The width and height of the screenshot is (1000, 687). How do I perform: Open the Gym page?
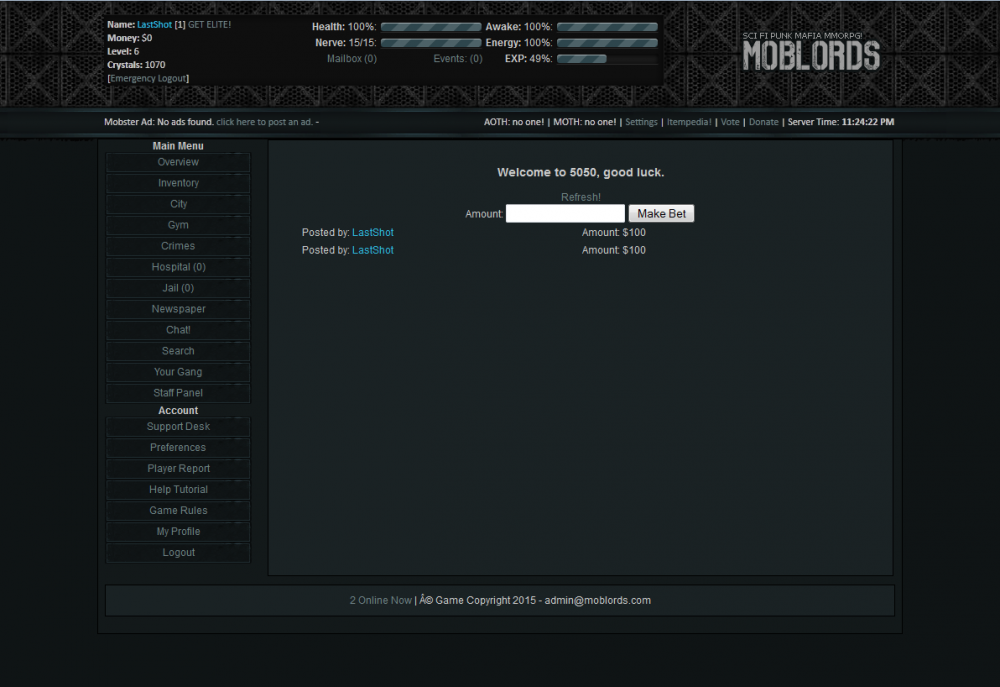pos(178,225)
